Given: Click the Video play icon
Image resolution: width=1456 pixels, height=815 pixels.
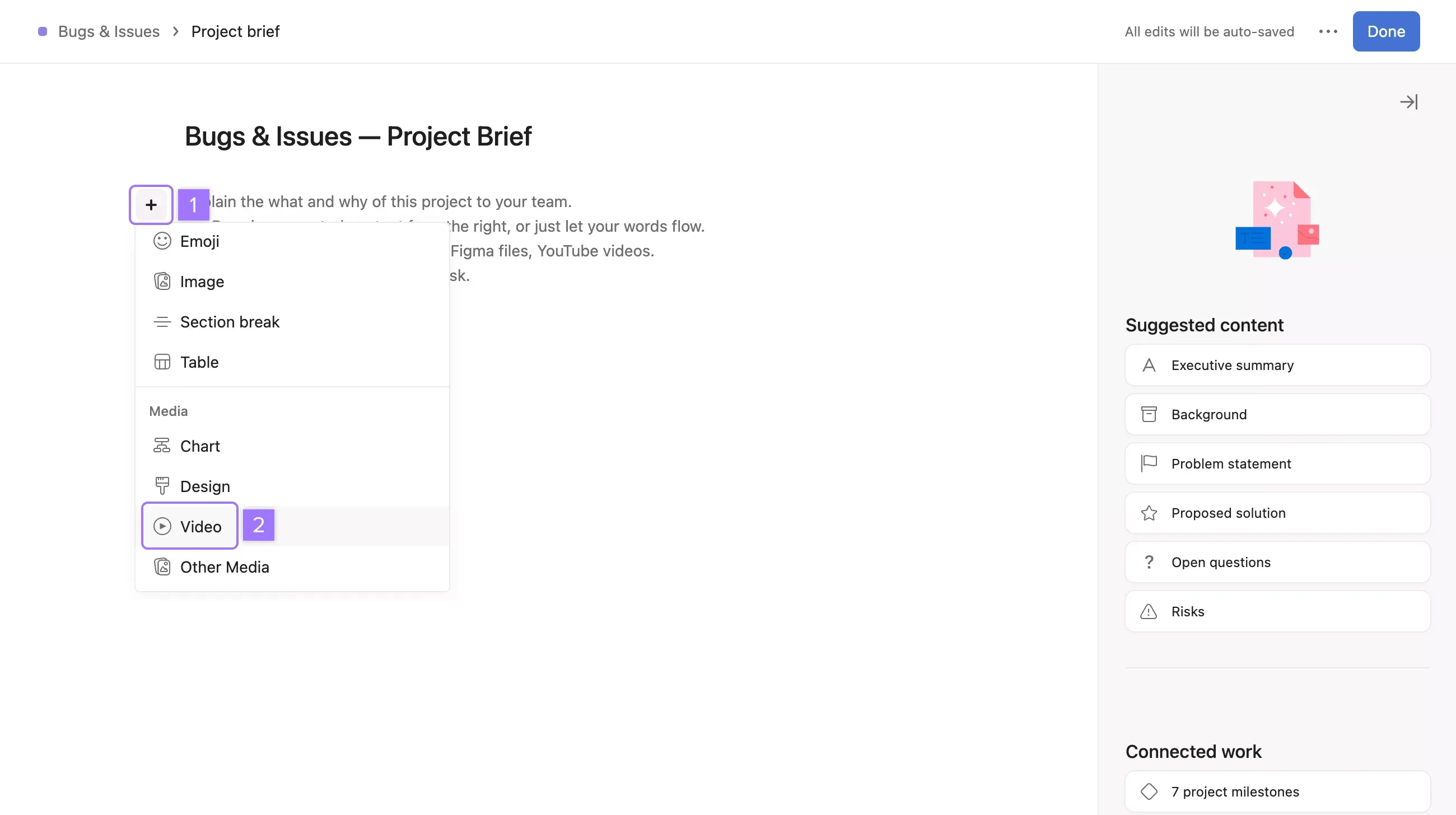Looking at the screenshot, I should click(x=162, y=526).
